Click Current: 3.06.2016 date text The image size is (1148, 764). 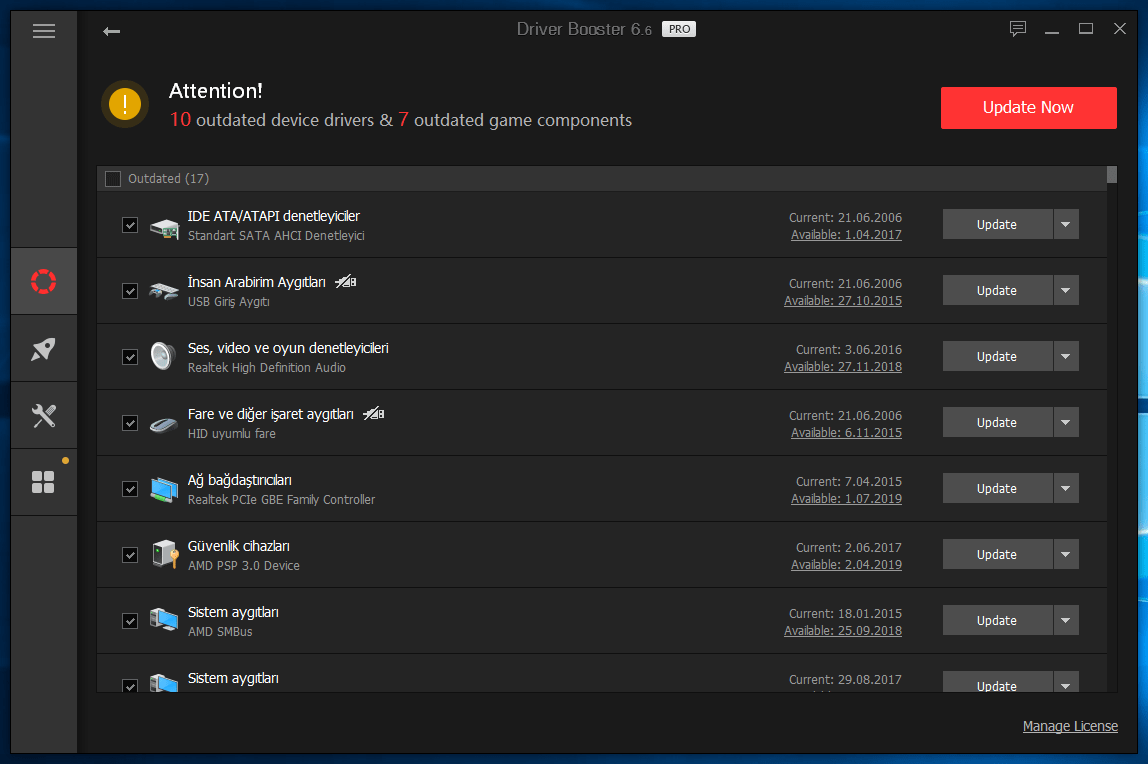pos(849,350)
